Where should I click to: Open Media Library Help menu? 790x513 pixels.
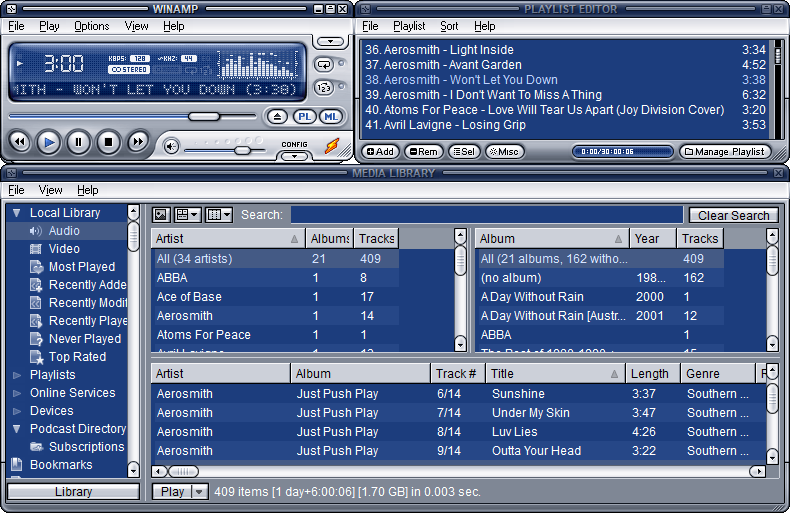tap(88, 190)
